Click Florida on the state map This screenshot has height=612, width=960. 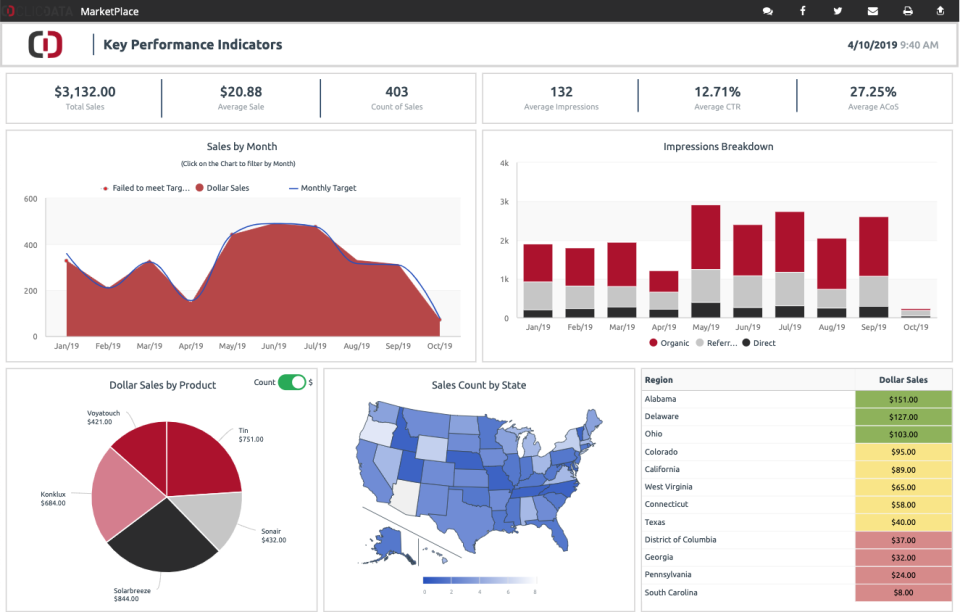(558, 534)
